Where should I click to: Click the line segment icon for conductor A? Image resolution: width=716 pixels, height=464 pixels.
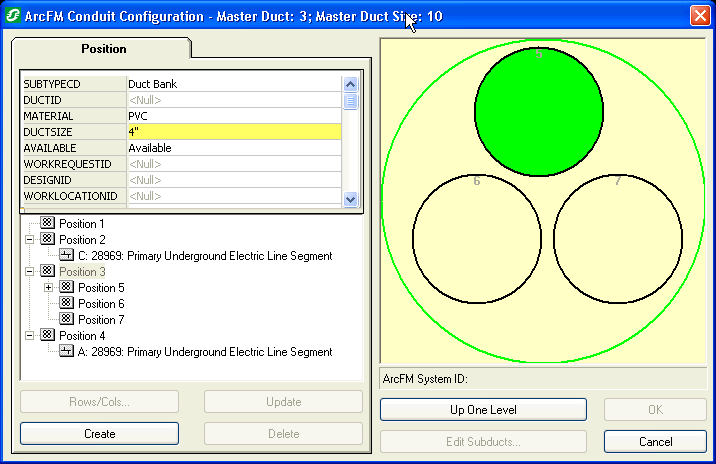click(66, 352)
